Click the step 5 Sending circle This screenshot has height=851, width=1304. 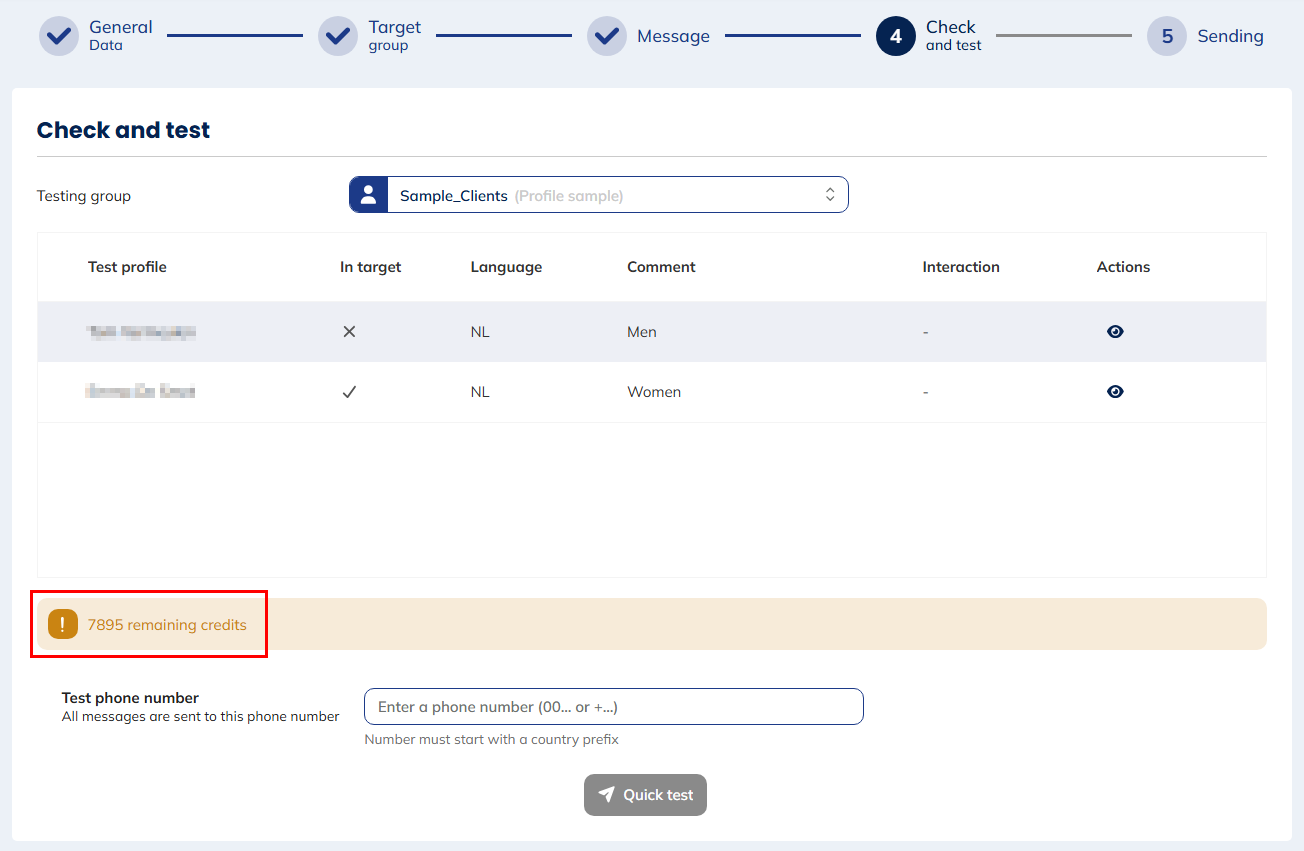1166,36
